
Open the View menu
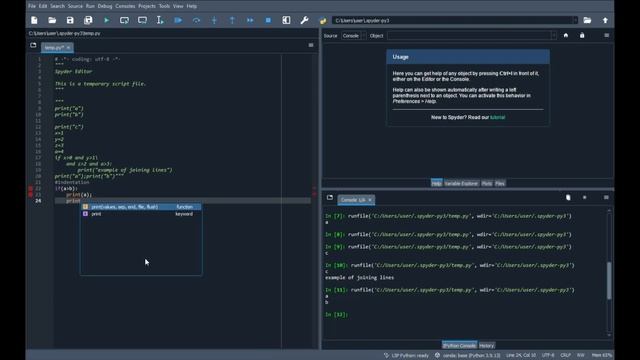[178, 6]
